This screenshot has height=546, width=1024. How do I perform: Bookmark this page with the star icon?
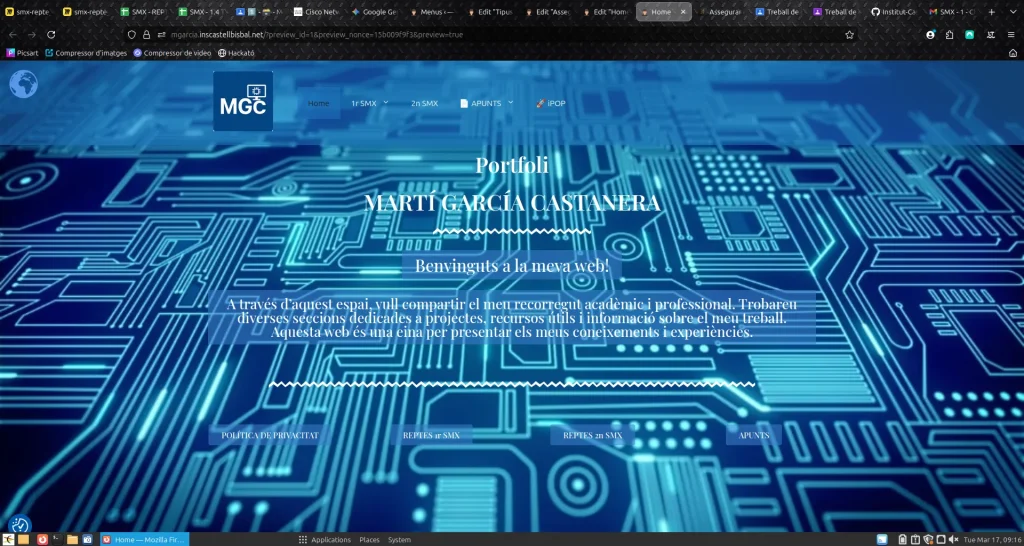click(x=849, y=34)
